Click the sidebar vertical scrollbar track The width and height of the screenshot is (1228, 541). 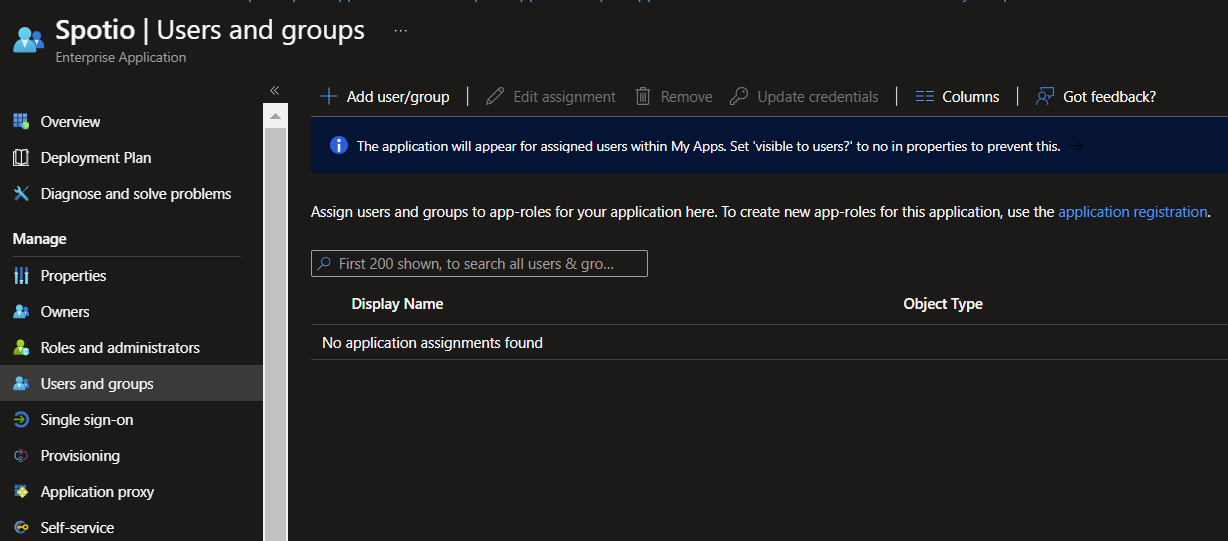coord(275,333)
